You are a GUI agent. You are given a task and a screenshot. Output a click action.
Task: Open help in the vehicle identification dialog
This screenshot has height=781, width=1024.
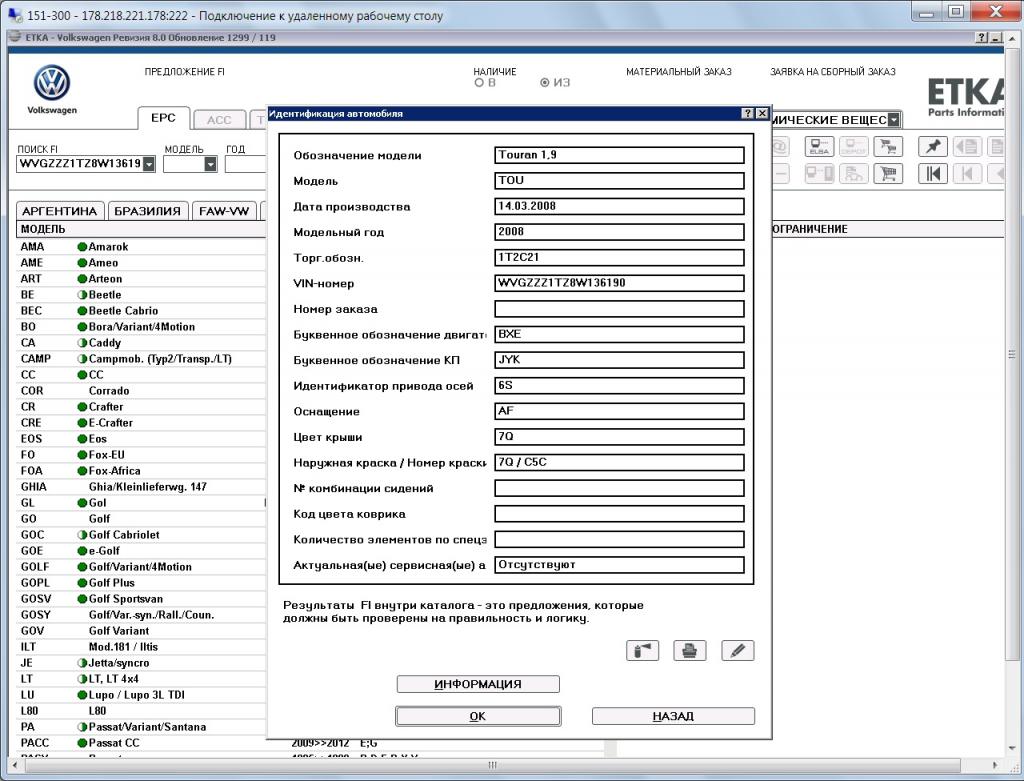click(748, 114)
